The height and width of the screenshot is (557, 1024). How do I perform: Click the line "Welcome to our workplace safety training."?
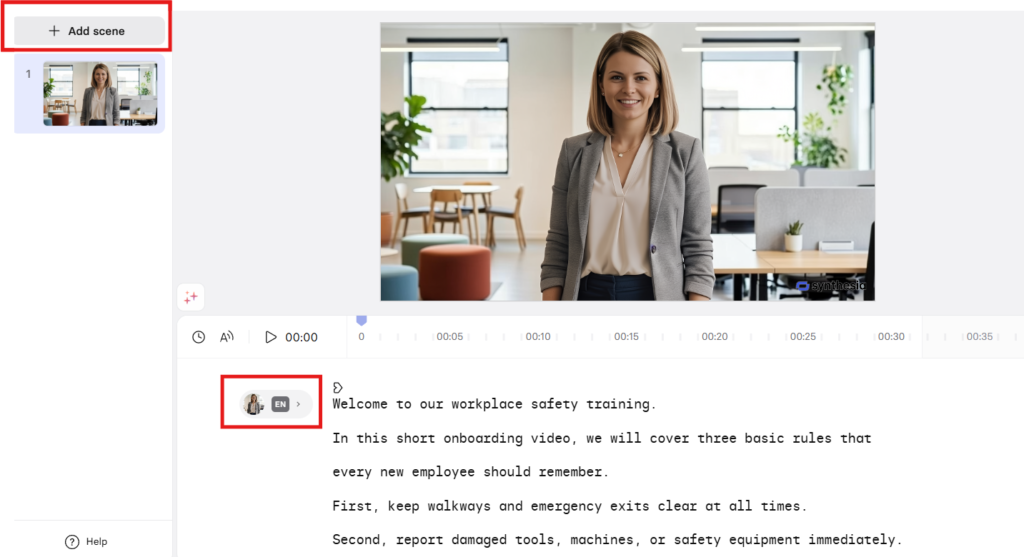tap(494, 404)
